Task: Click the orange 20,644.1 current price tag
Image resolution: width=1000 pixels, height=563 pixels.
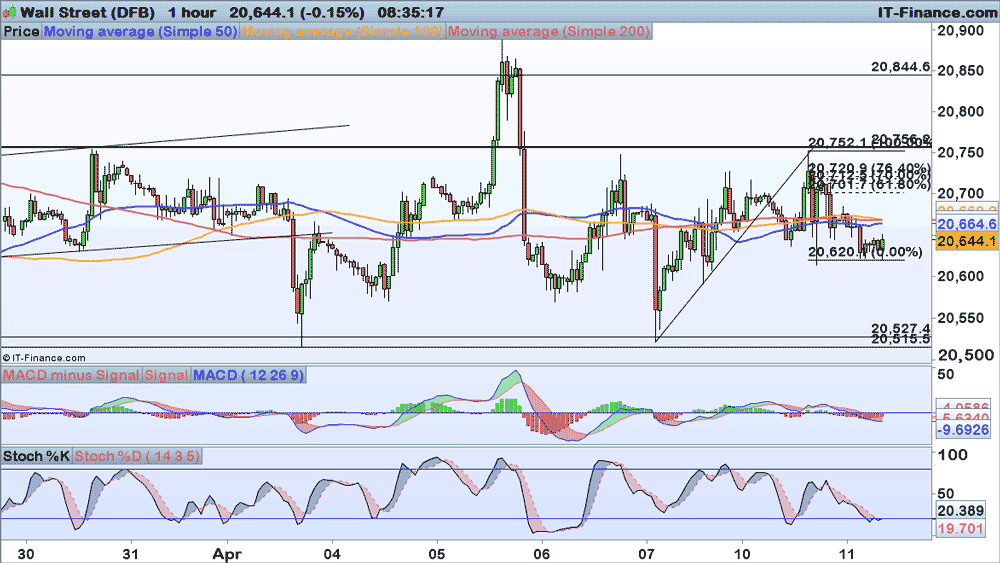Action: [967, 241]
